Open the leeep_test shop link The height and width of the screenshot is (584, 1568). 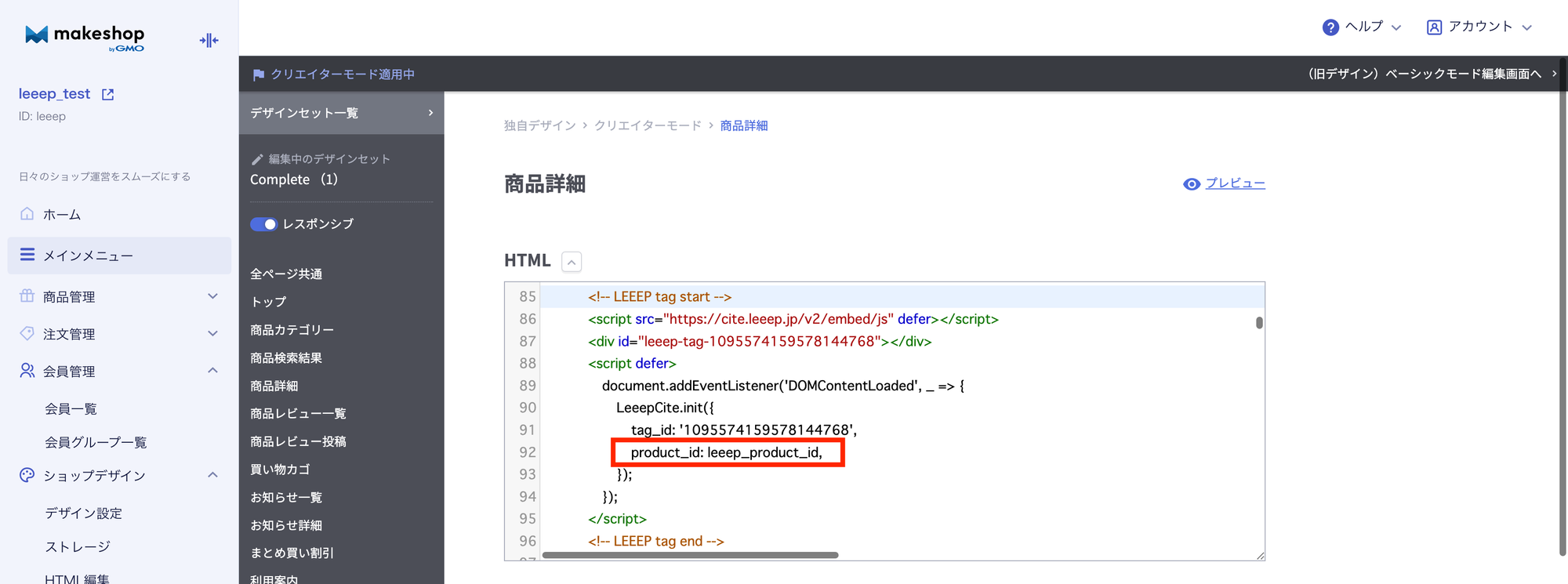pos(54,94)
